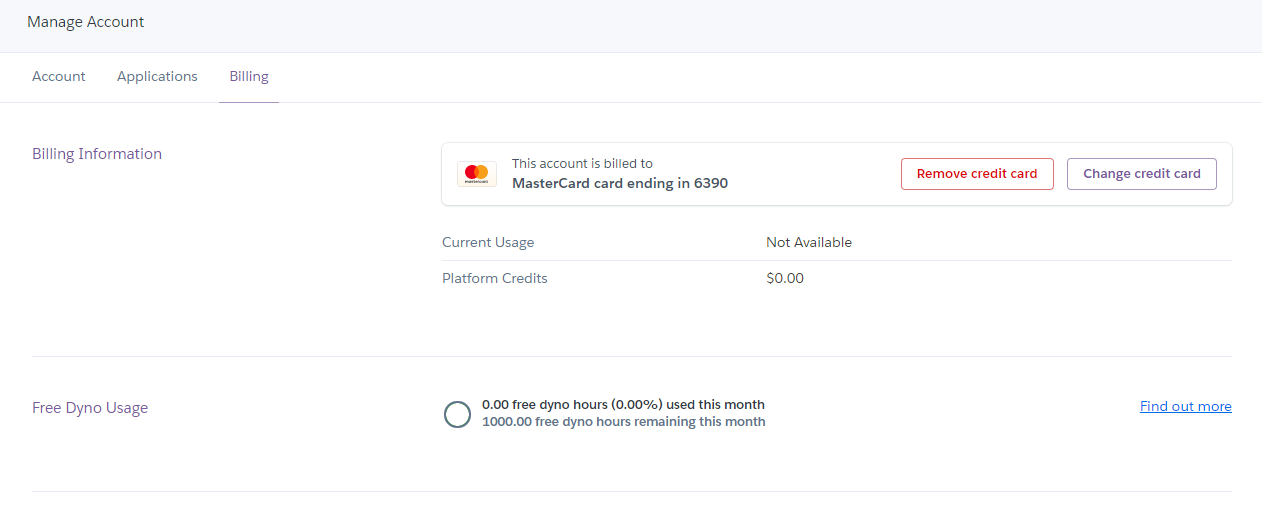Image resolution: width=1262 pixels, height=508 pixels.
Task: Open the Account tab
Action: click(x=59, y=76)
